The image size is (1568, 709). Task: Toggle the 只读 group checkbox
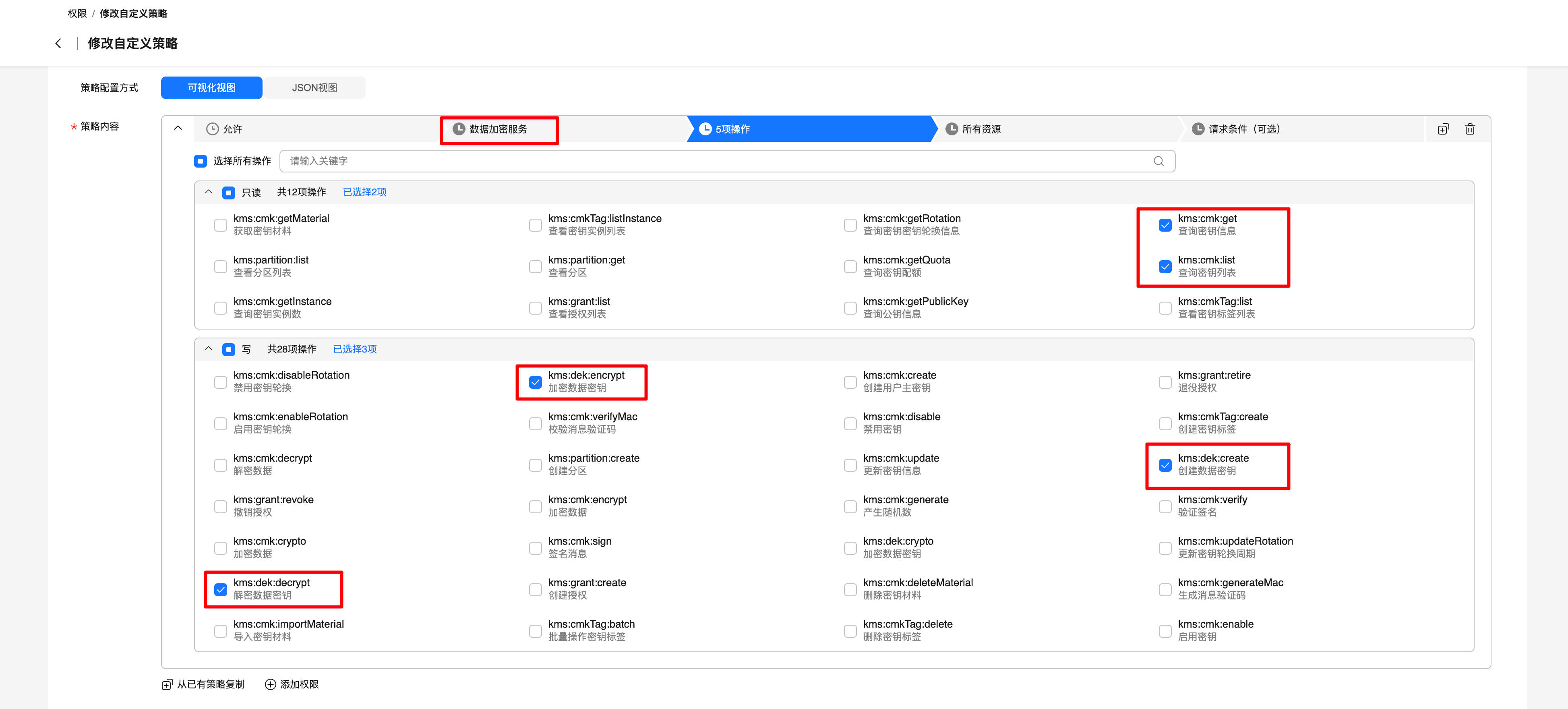point(229,193)
